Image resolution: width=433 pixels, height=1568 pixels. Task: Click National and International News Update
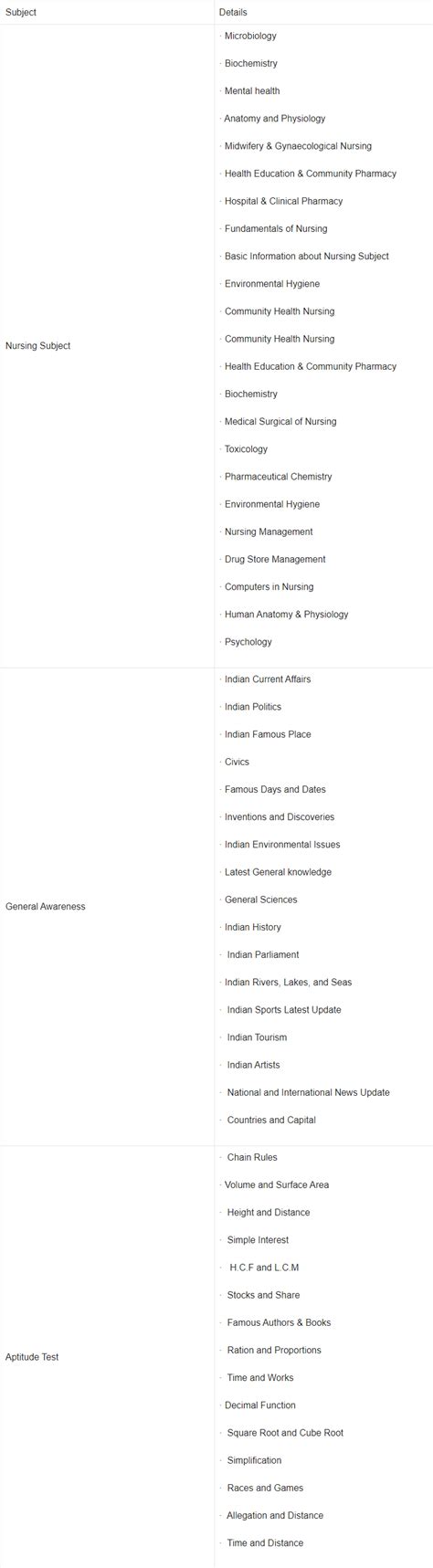(x=308, y=1092)
